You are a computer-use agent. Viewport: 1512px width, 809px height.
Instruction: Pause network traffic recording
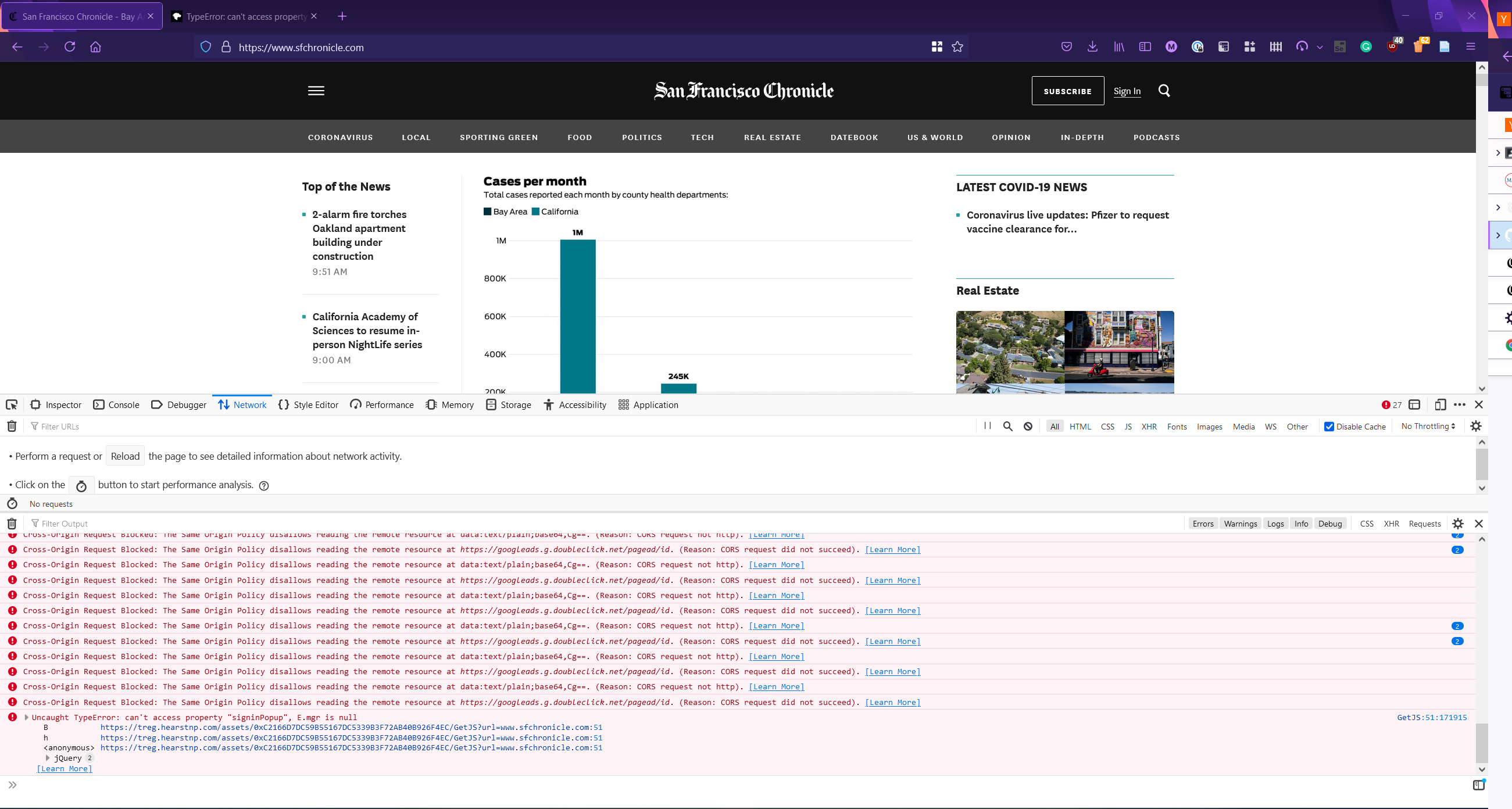(x=986, y=426)
